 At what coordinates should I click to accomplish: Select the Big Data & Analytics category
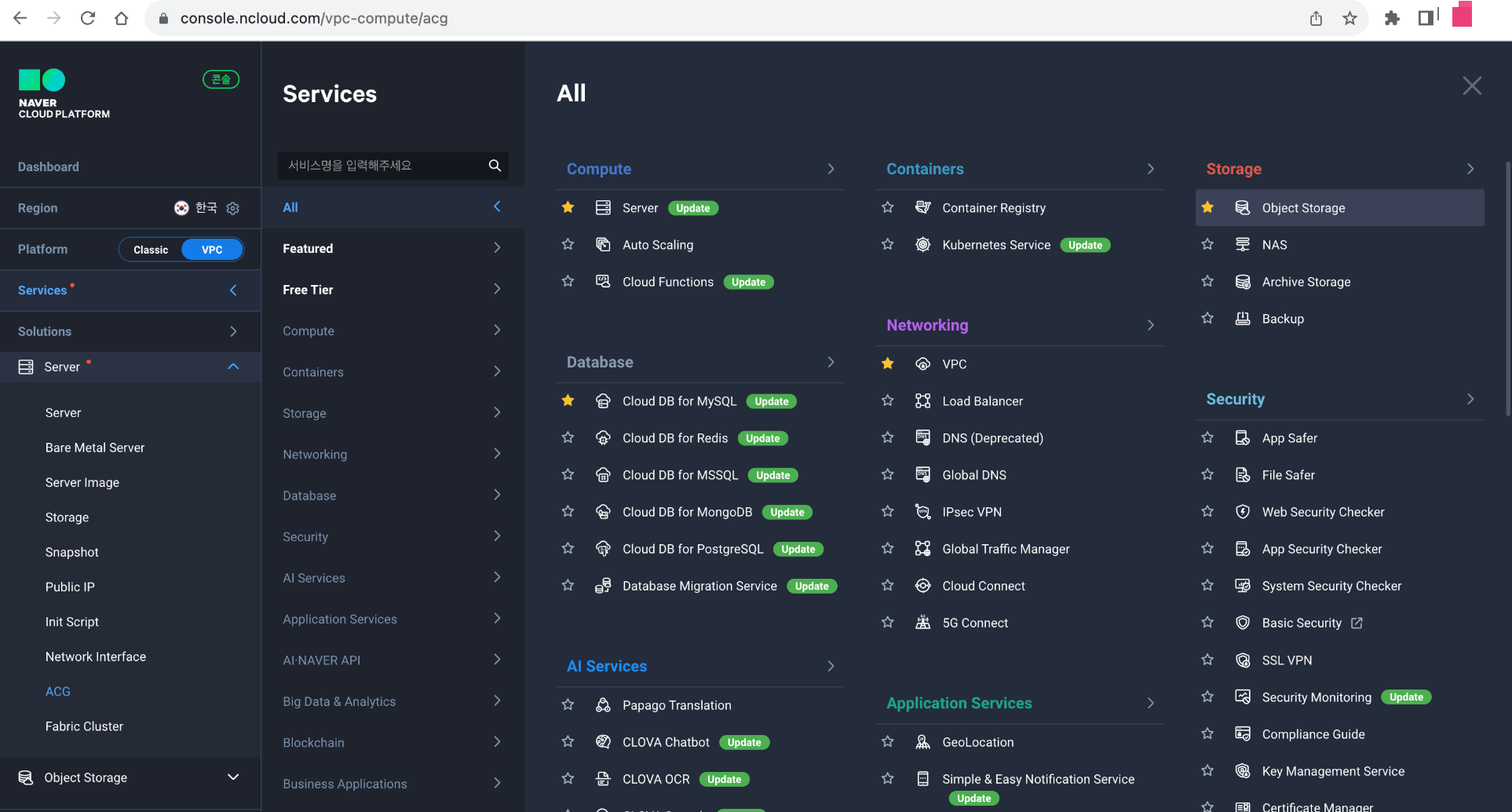tap(393, 701)
